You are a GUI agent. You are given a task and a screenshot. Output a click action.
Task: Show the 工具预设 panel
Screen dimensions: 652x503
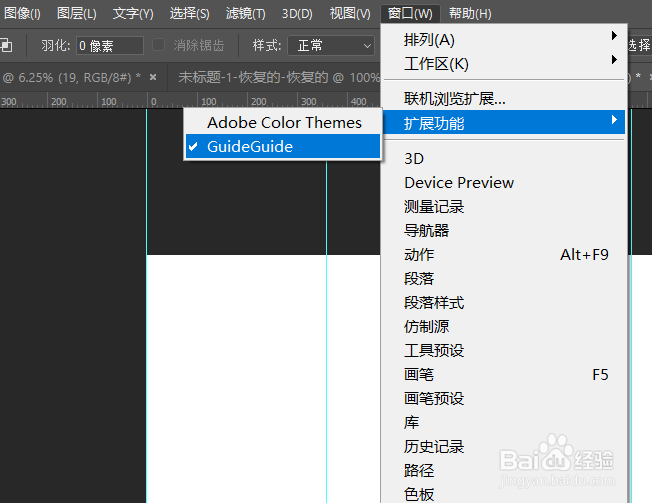[504, 350]
